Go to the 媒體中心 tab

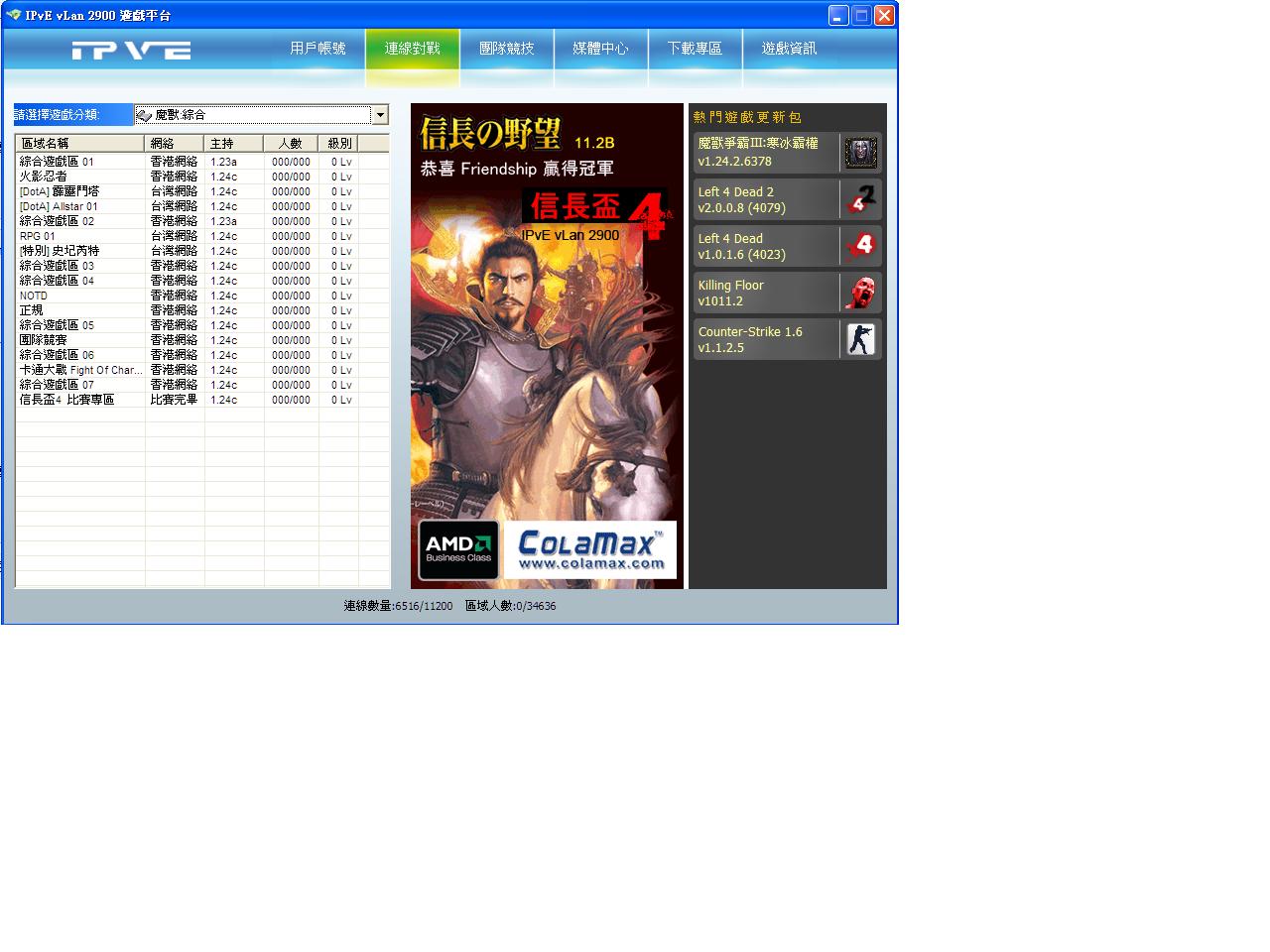(x=600, y=49)
